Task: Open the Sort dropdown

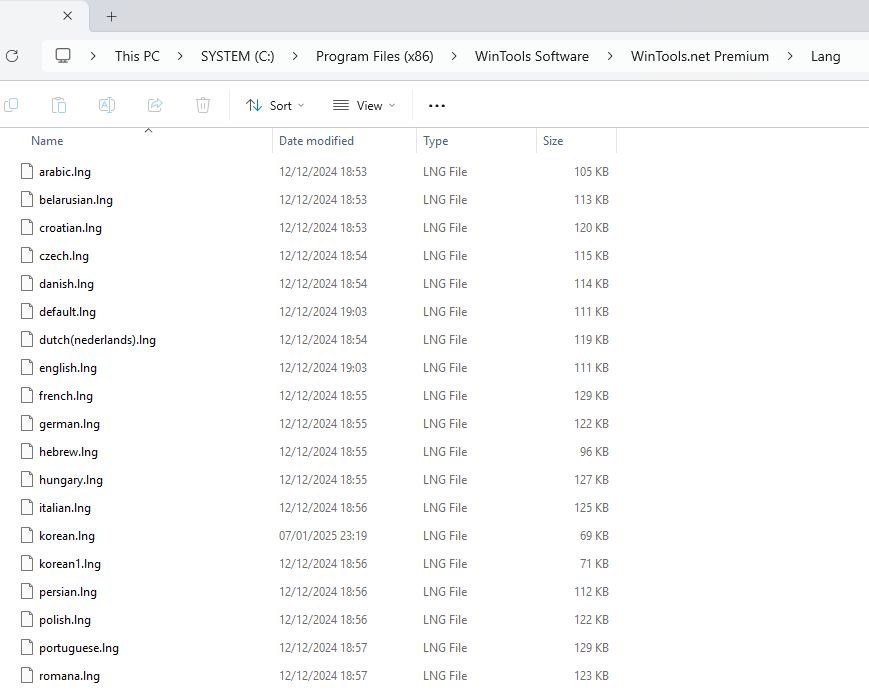Action: coord(274,105)
